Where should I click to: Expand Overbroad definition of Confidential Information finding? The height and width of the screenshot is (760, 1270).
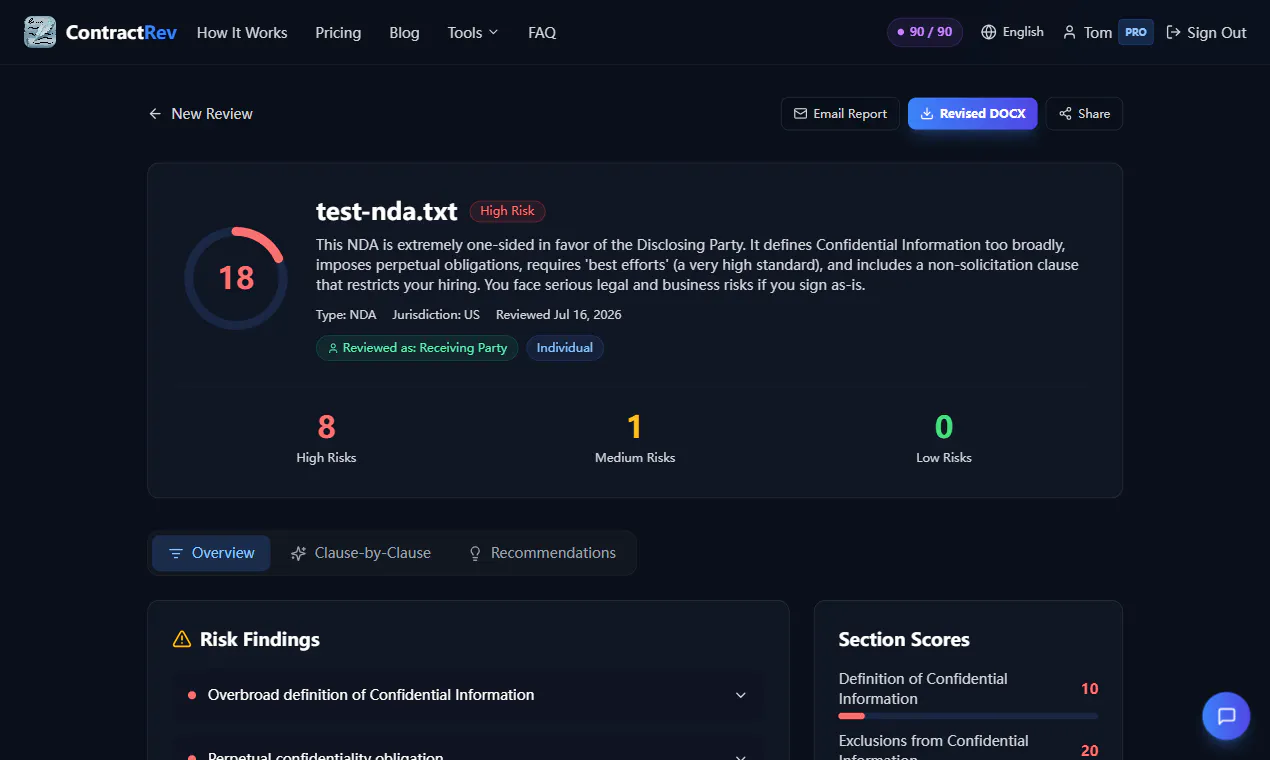pyautogui.click(x=468, y=695)
